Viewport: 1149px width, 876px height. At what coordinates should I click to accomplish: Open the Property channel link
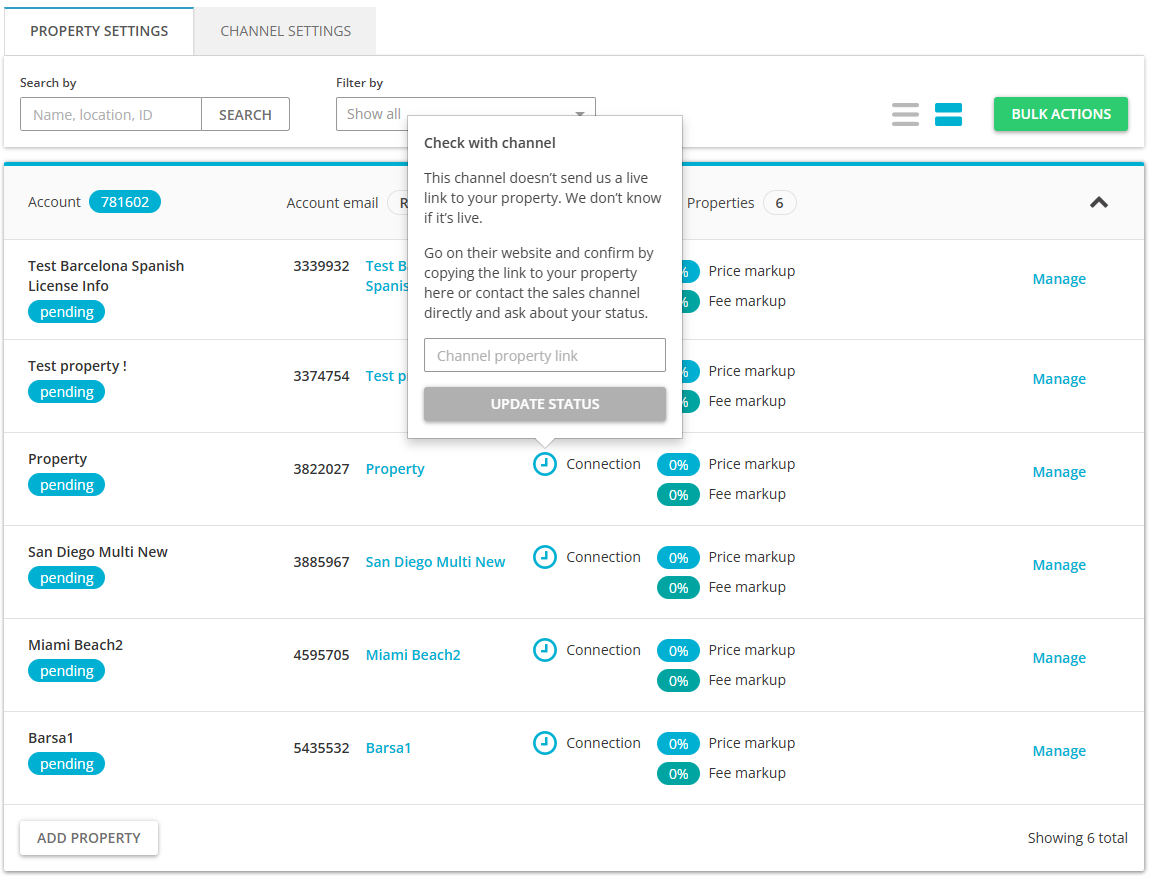395,469
